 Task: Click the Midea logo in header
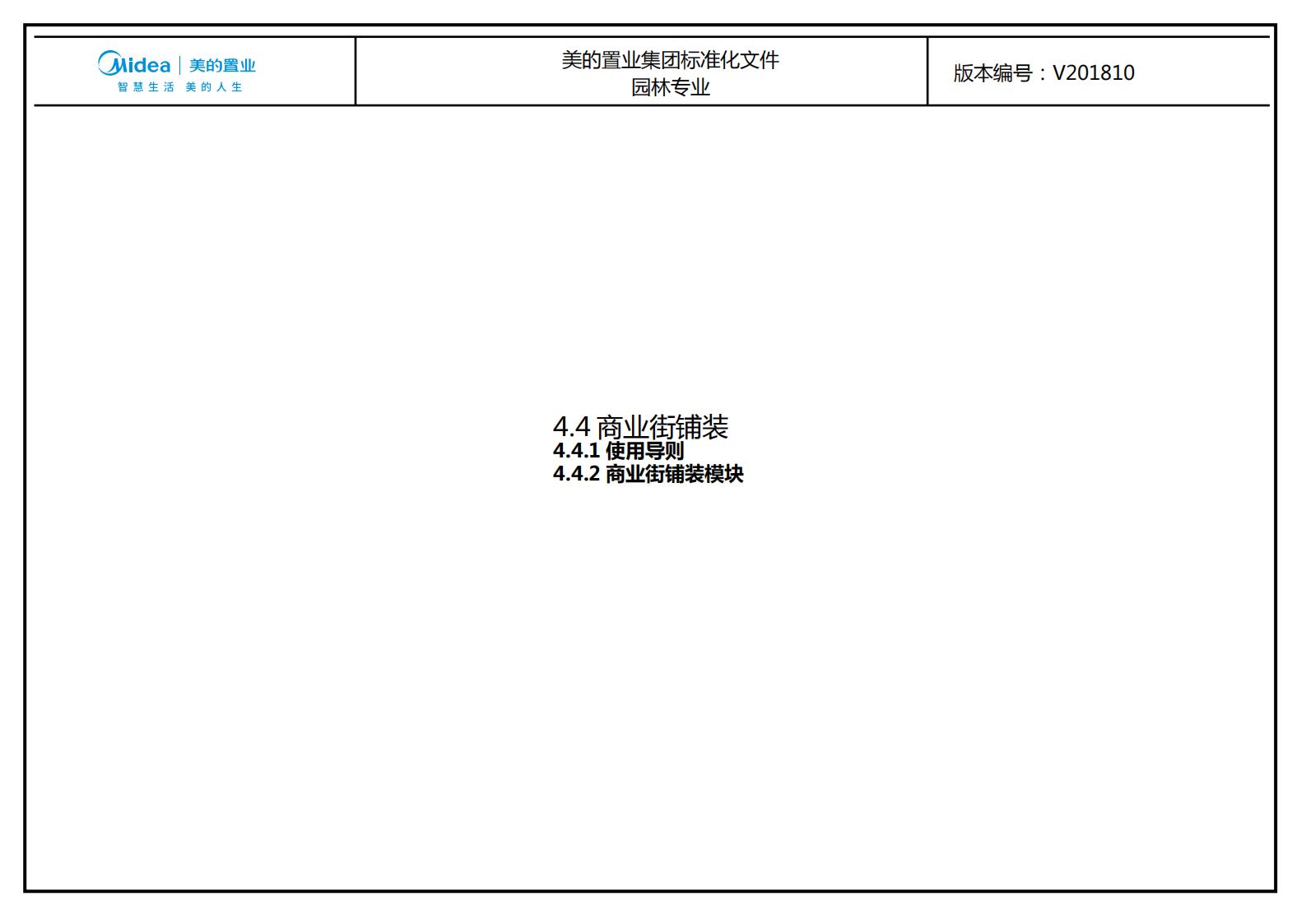click(x=134, y=63)
